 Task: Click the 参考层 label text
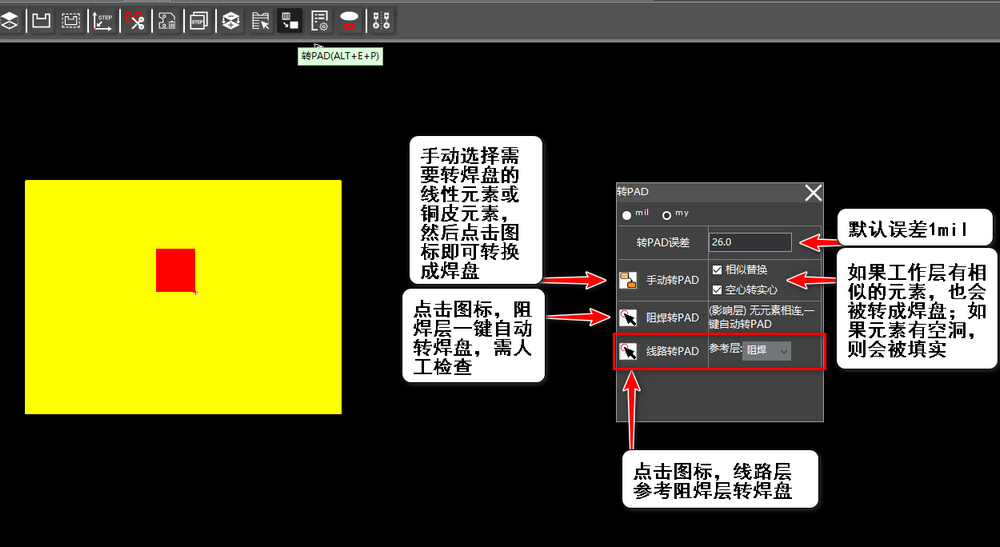pos(725,348)
